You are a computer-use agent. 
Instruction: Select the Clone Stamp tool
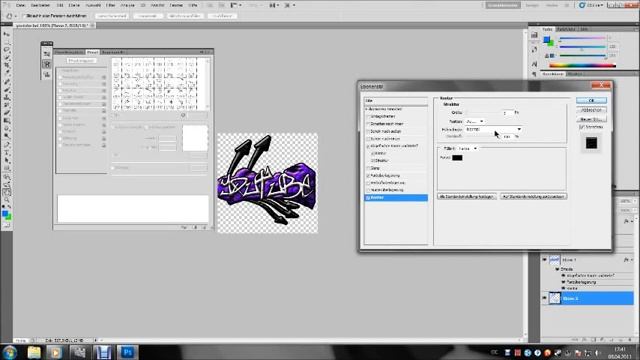pyautogui.click(x=7, y=97)
